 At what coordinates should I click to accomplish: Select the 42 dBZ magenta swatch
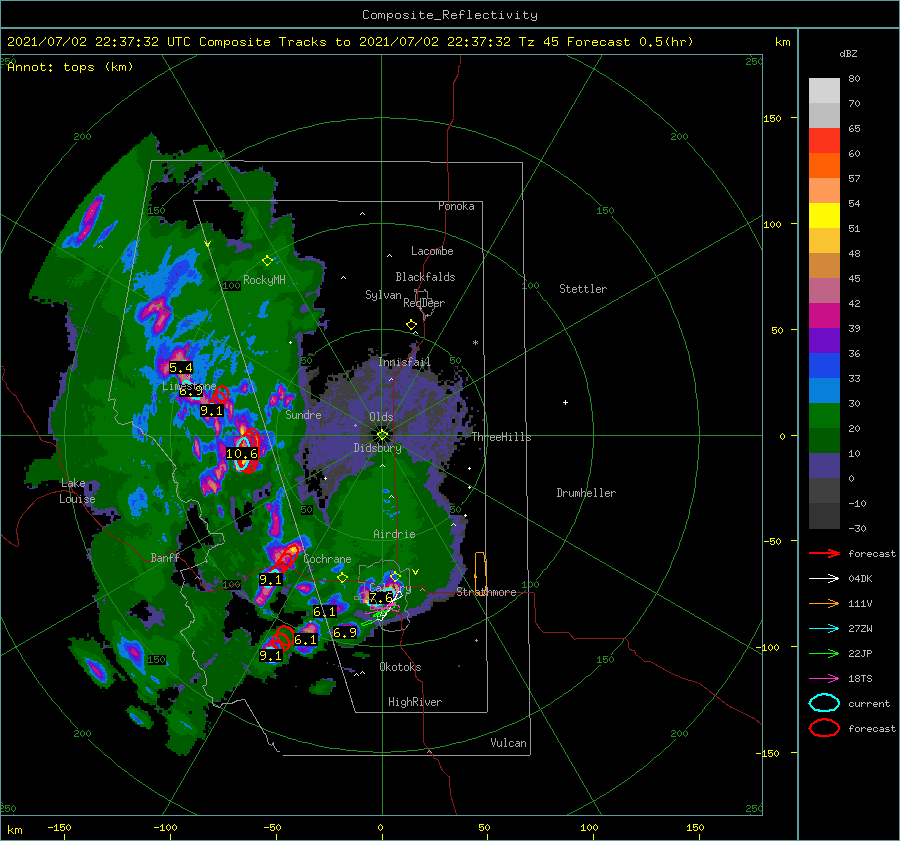coord(824,315)
